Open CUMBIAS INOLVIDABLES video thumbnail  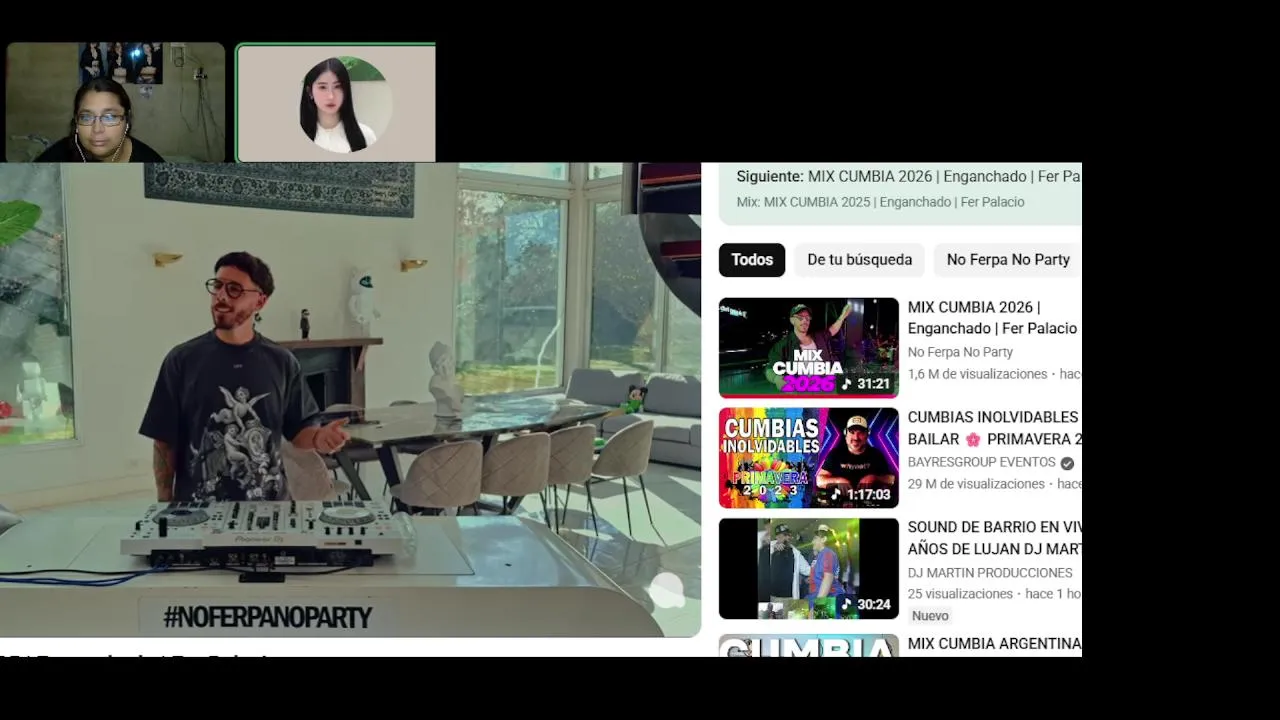[809, 457]
